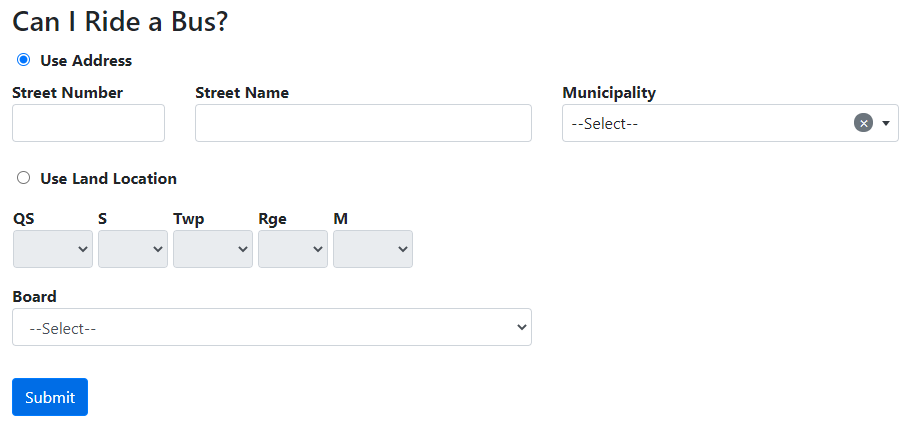Viewport: 905px width, 424px height.
Task: Open the S section dropdown
Action: click(x=133, y=249)
